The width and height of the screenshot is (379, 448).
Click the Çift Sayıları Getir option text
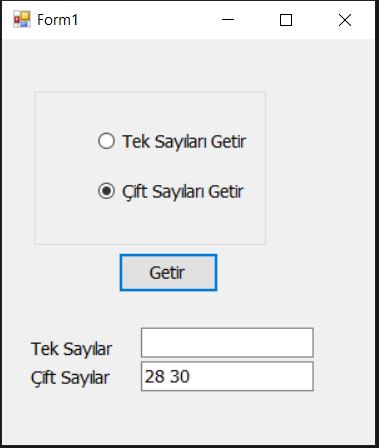(183, 192)
